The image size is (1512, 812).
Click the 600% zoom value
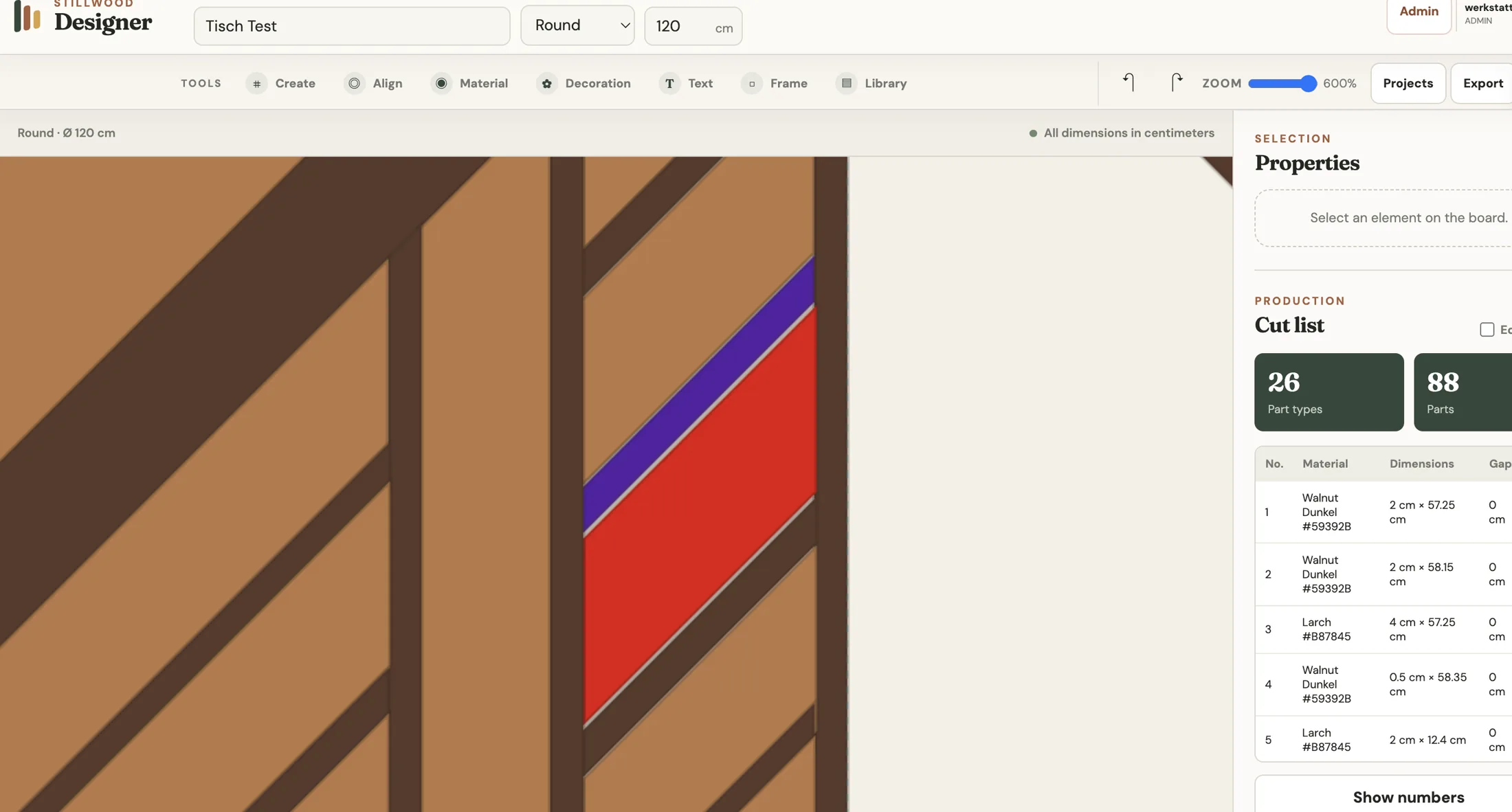(x=1339, y=83)
